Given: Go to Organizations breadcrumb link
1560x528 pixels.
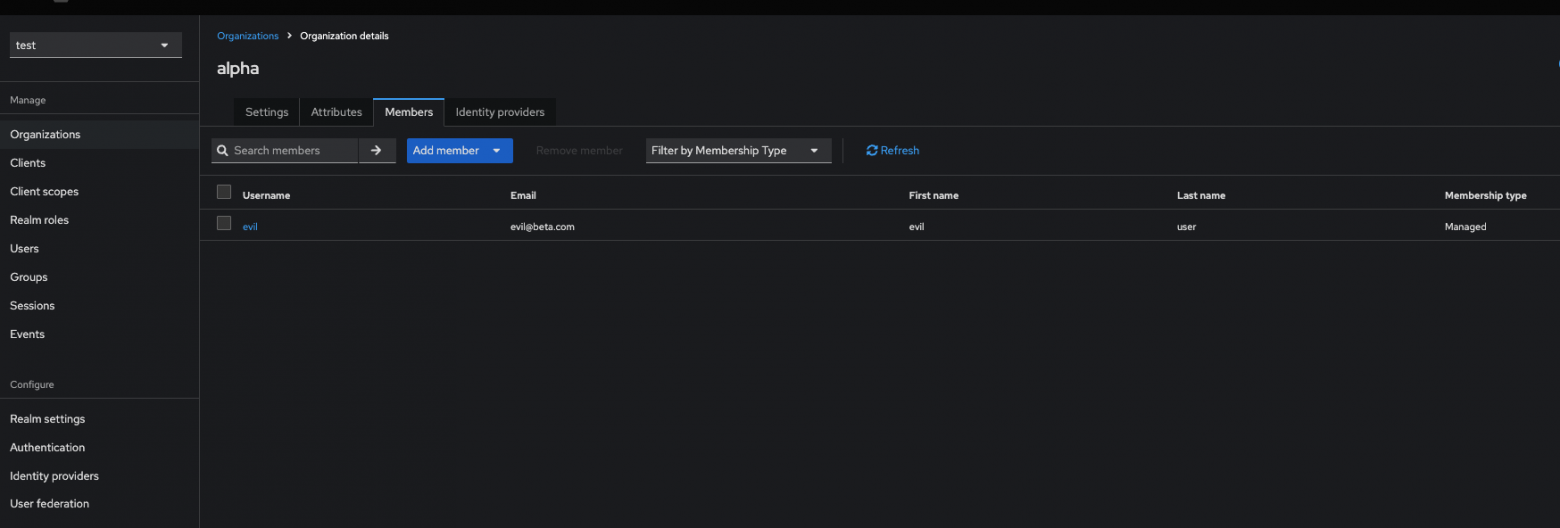Looking at the screenshot, I should (248, 36).
